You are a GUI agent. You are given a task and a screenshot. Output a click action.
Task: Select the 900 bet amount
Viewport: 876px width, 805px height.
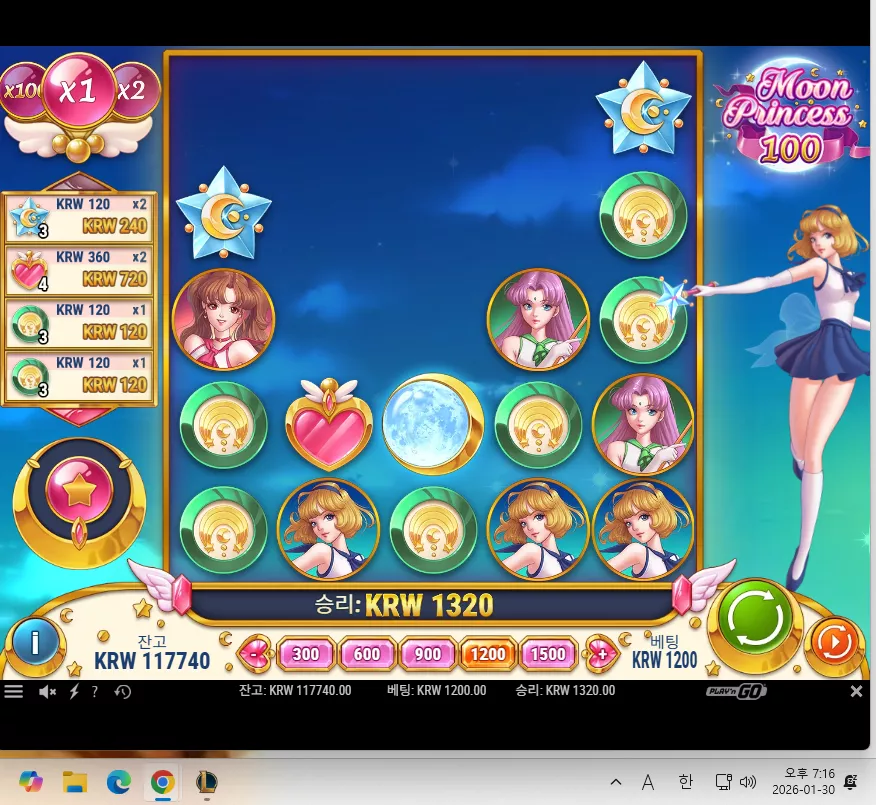[x=427, y=654]
